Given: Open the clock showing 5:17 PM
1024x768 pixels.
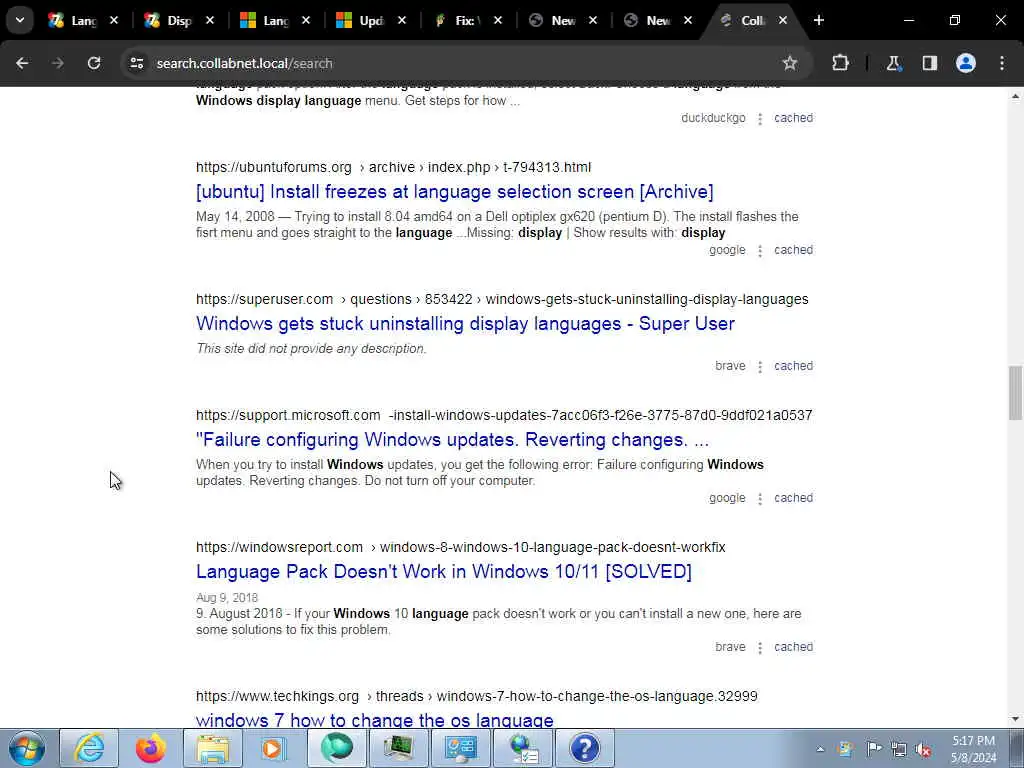Looking at the screenshot, I should click(973, 749).
